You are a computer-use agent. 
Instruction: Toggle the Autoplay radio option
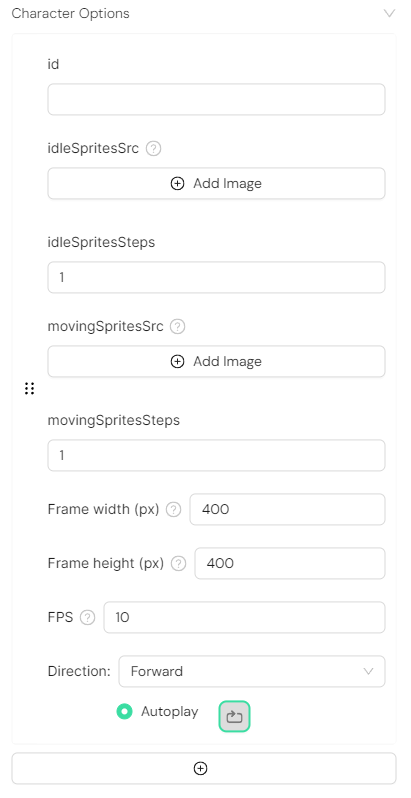[x=124, y=711]
